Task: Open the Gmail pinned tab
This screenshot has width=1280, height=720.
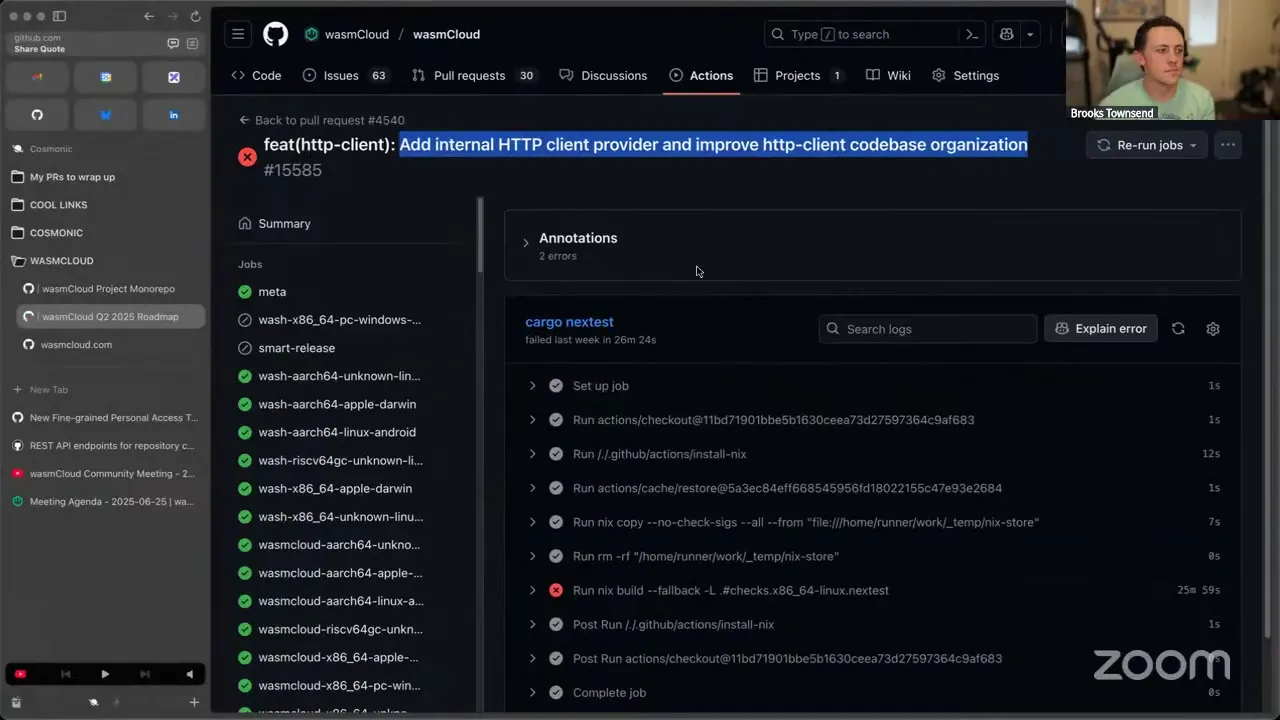Action: (37, 77)
